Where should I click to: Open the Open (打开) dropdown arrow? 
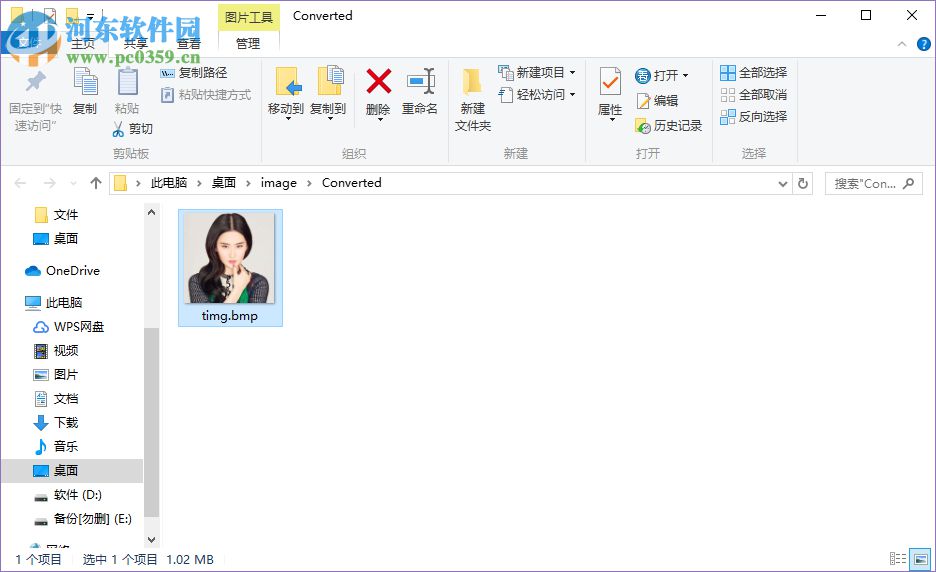click(685, 76)
